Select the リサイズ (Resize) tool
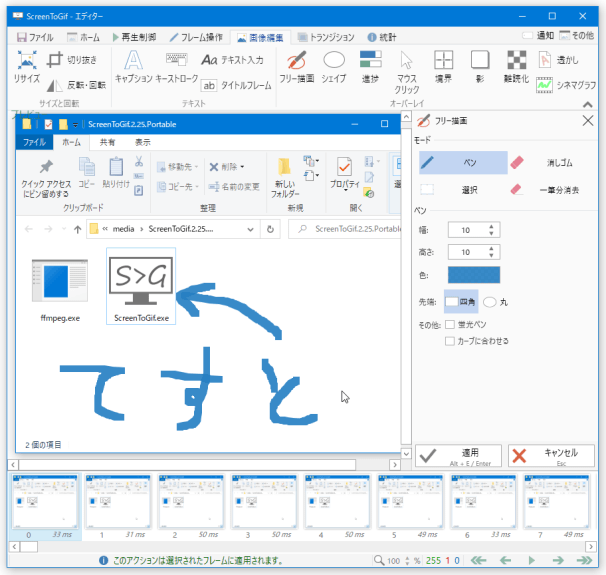606x575 pixels. (27, 66)
